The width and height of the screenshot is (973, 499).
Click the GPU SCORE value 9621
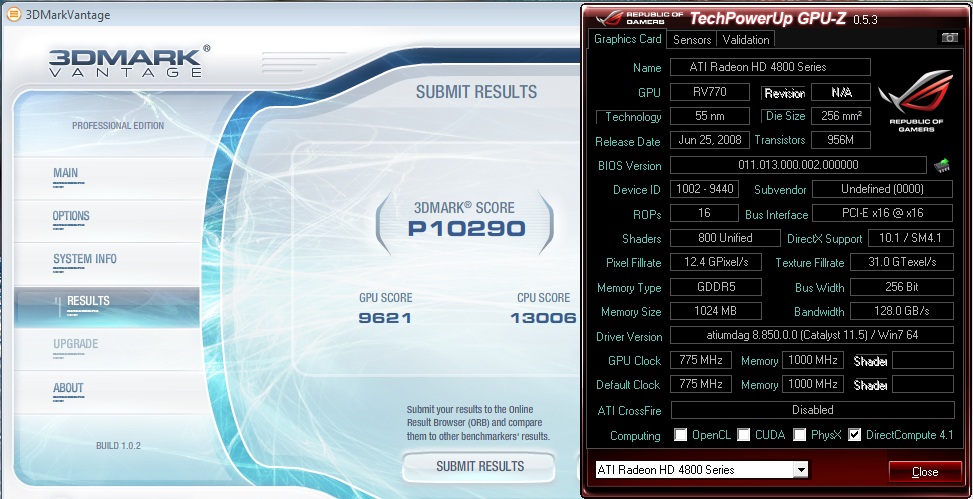(x=385, y=318)
